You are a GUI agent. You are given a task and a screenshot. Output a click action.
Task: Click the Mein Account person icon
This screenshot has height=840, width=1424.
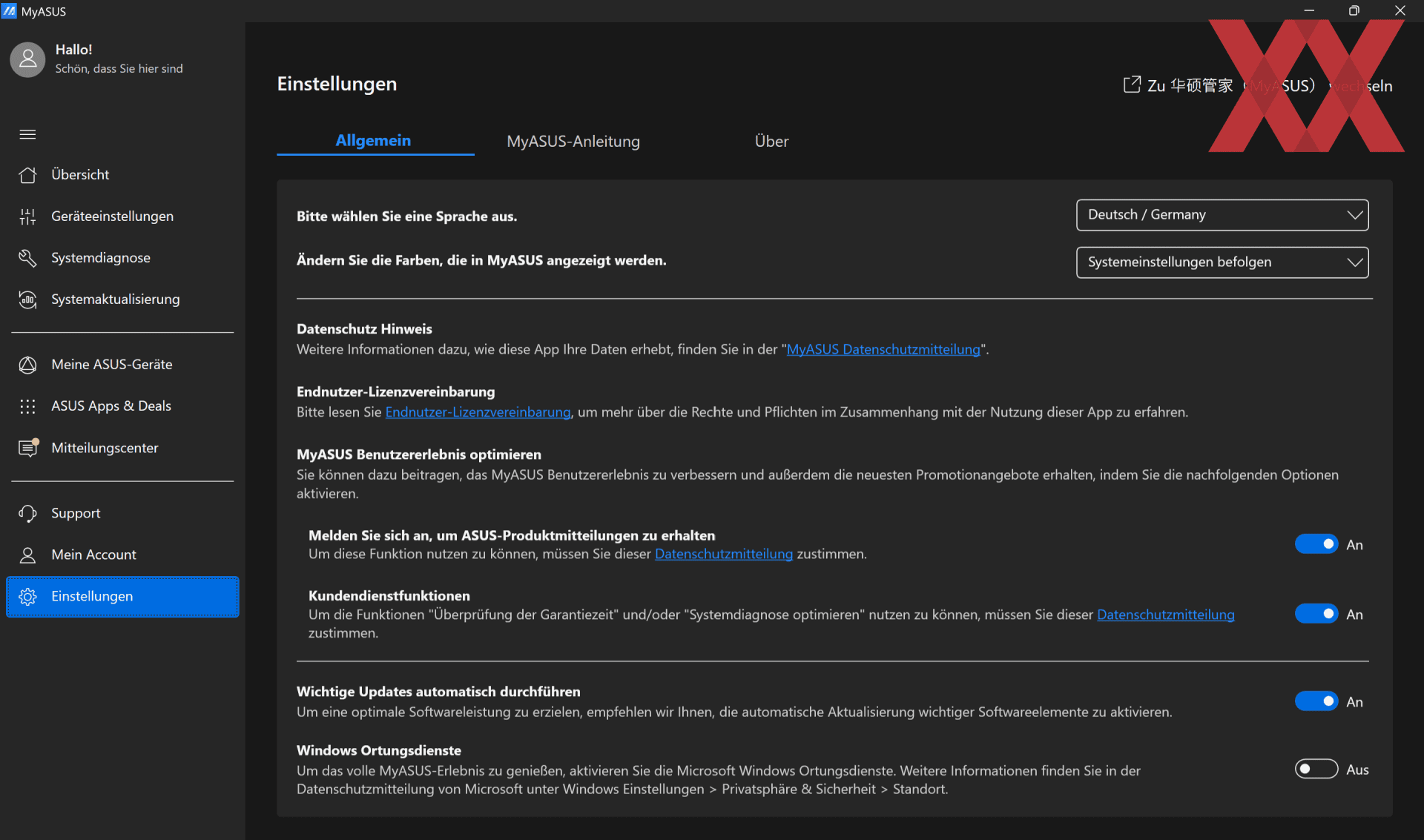point(27,555)
